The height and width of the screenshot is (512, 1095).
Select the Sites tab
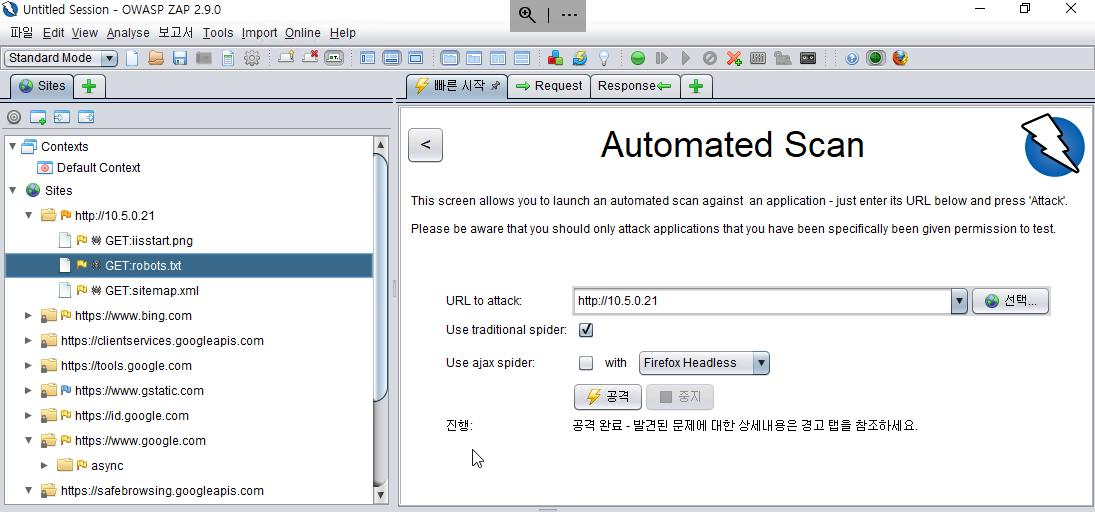[42, 86]
